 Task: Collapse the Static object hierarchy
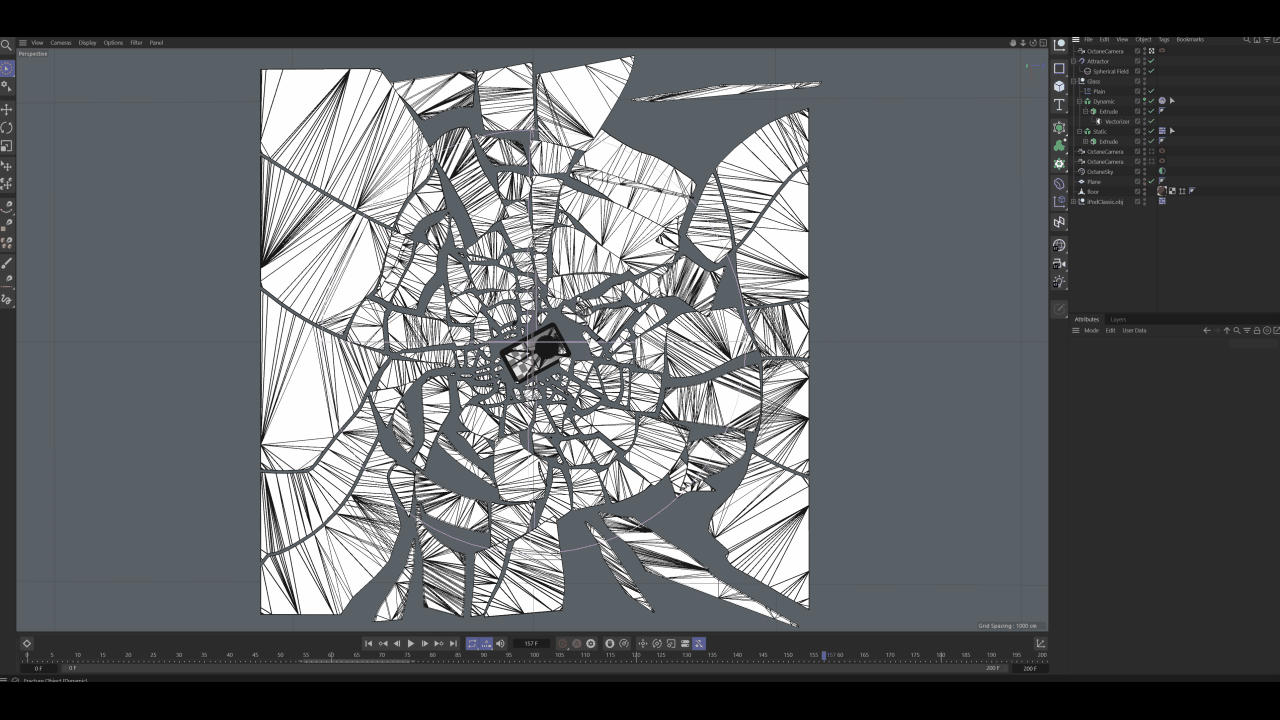[x=1080, y=131]
